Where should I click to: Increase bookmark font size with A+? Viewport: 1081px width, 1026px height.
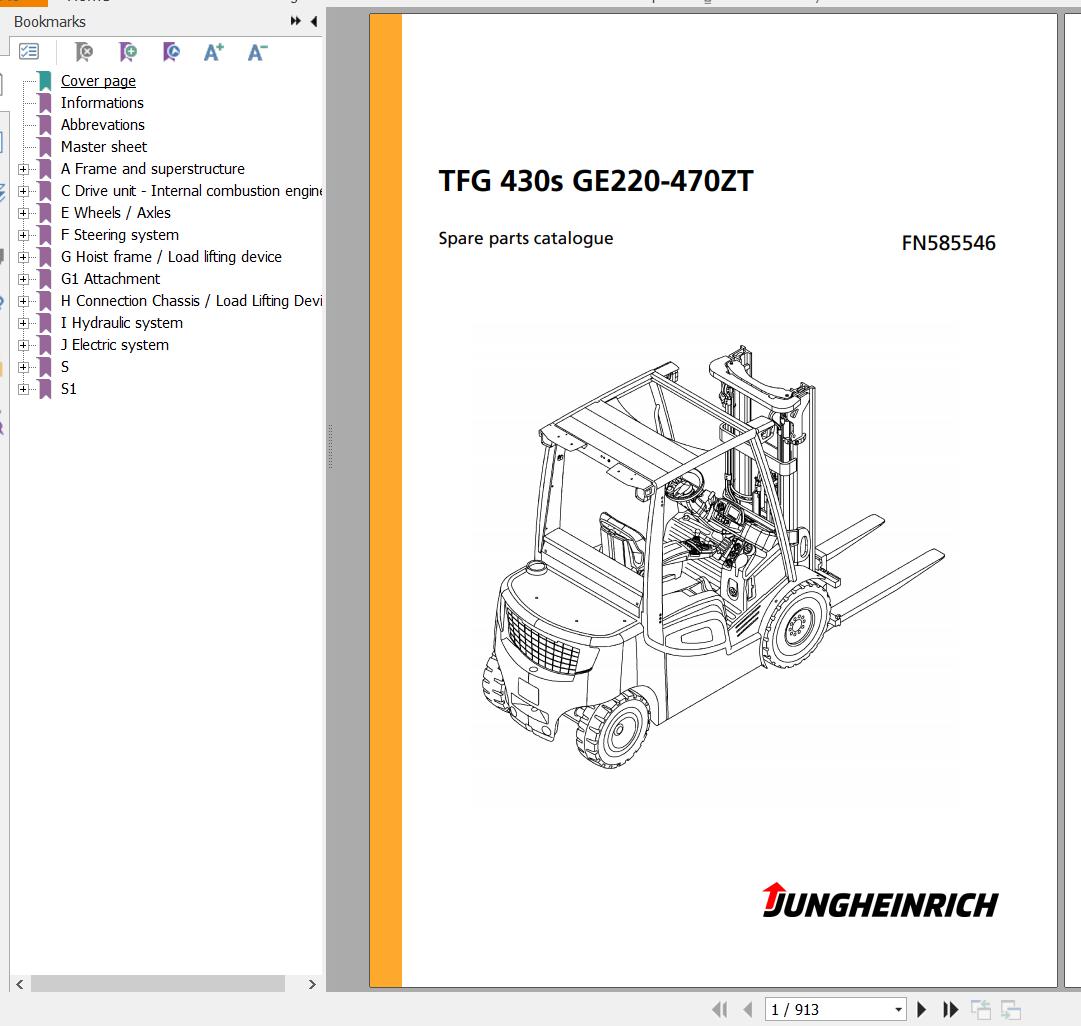pos(214,52)
